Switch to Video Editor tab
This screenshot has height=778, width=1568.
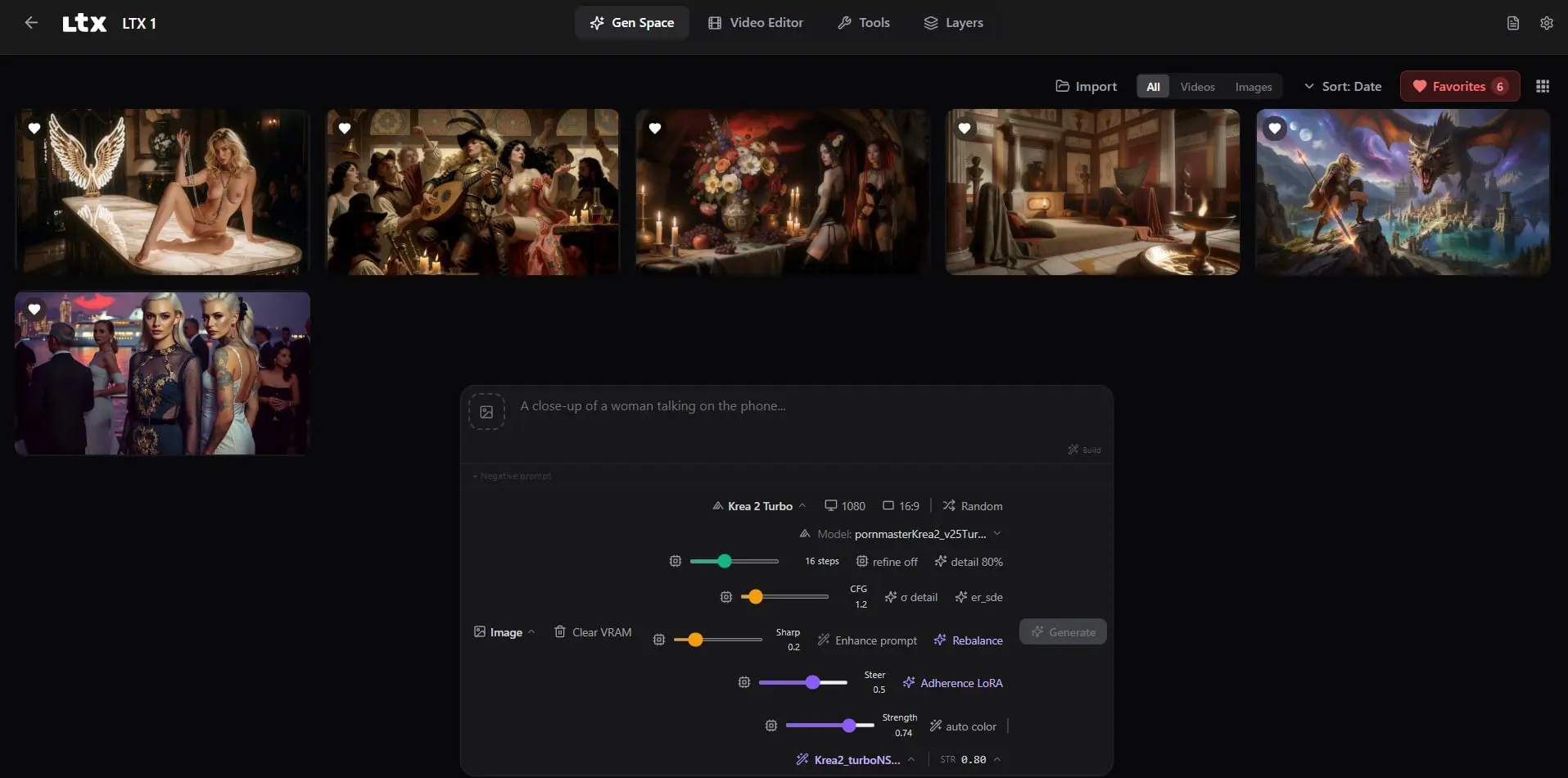pyautogui.click(x=756, y=23)
